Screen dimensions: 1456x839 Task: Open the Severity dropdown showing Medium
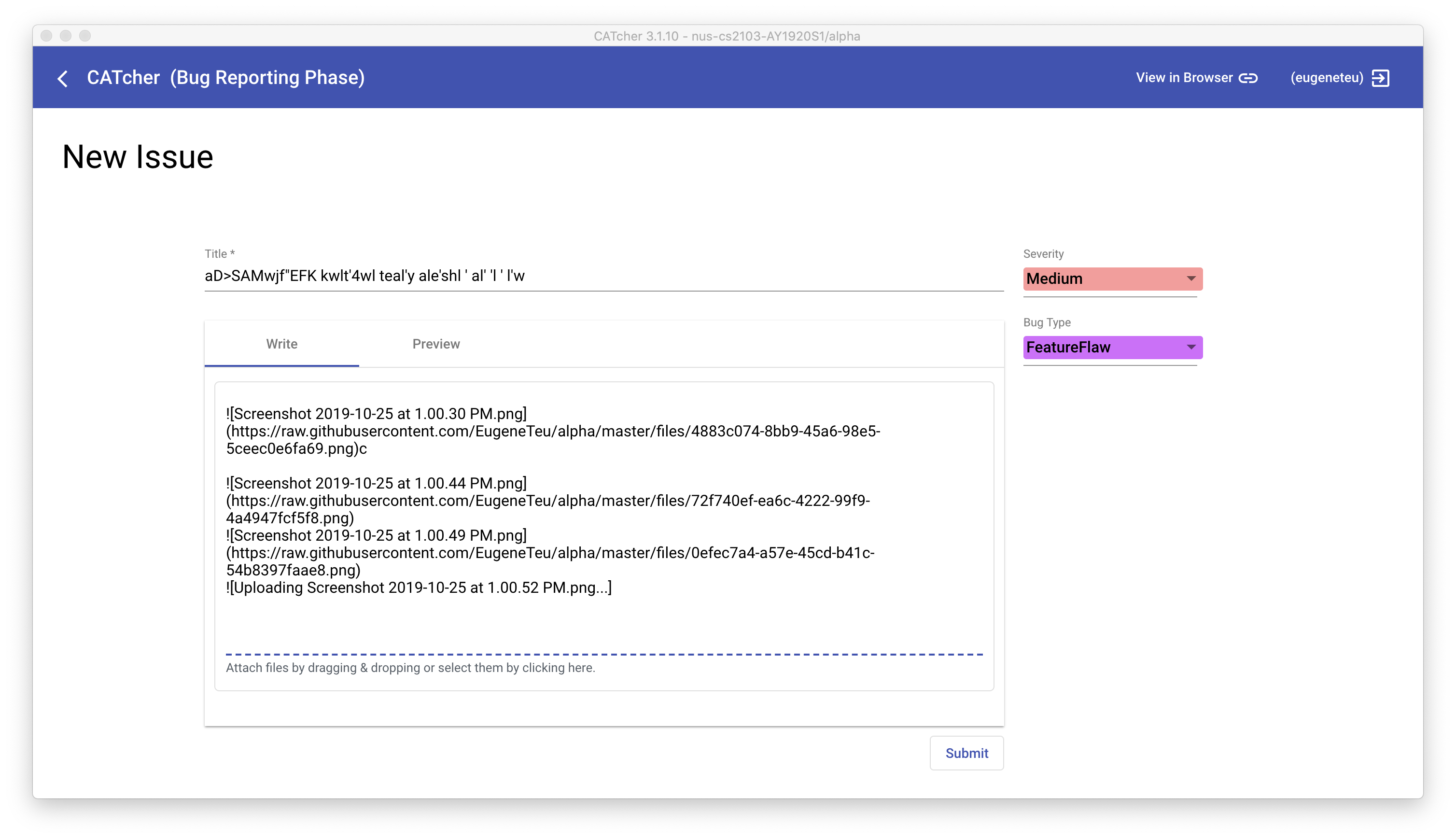click(x=1113, y=279)
